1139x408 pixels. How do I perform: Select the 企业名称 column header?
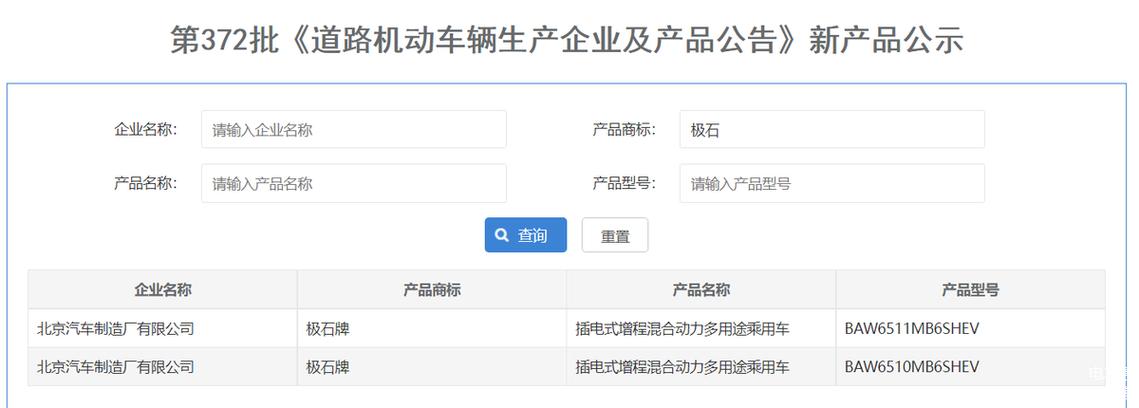point(163,290)
